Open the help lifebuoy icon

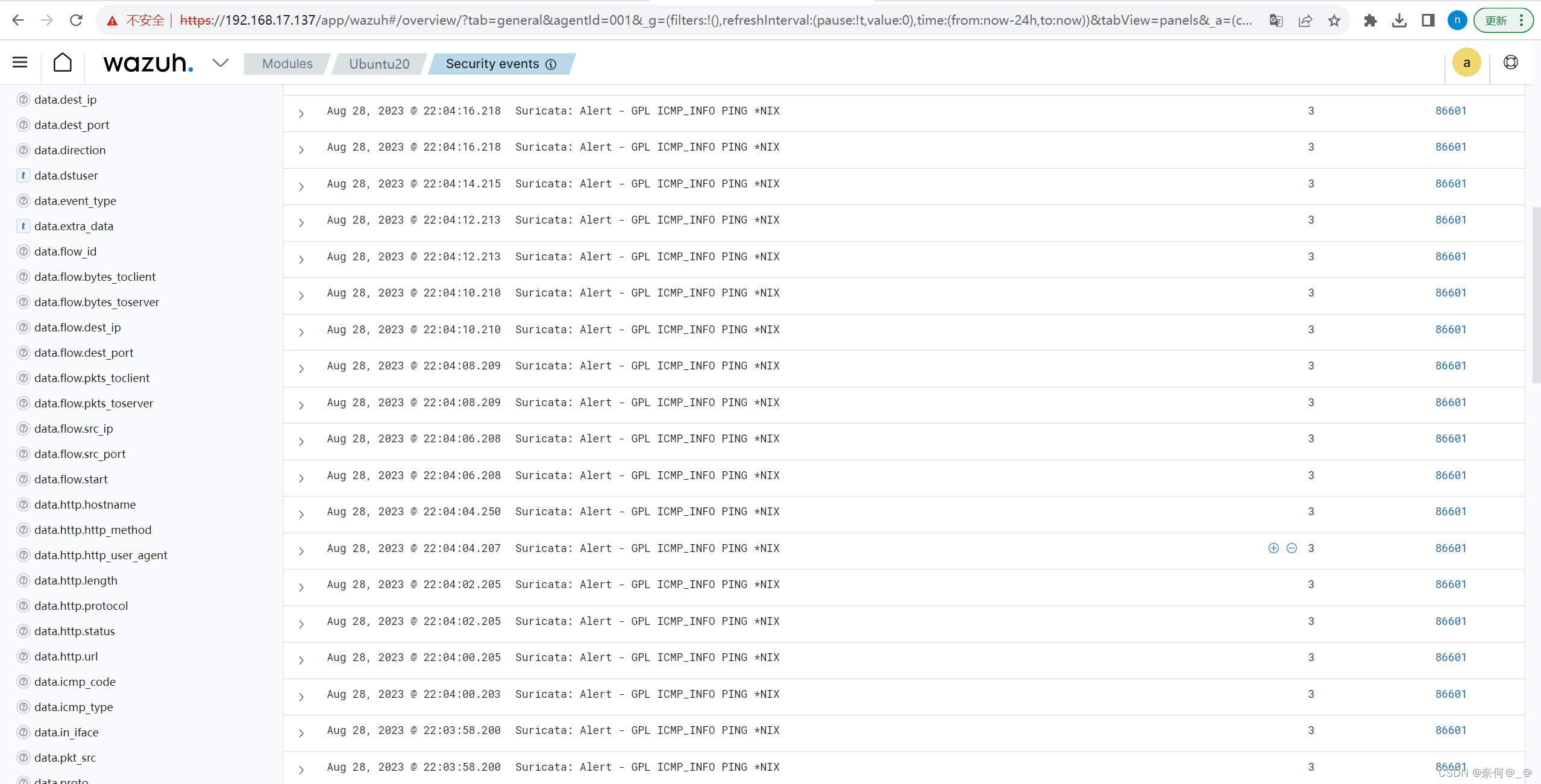(1510, 63)
